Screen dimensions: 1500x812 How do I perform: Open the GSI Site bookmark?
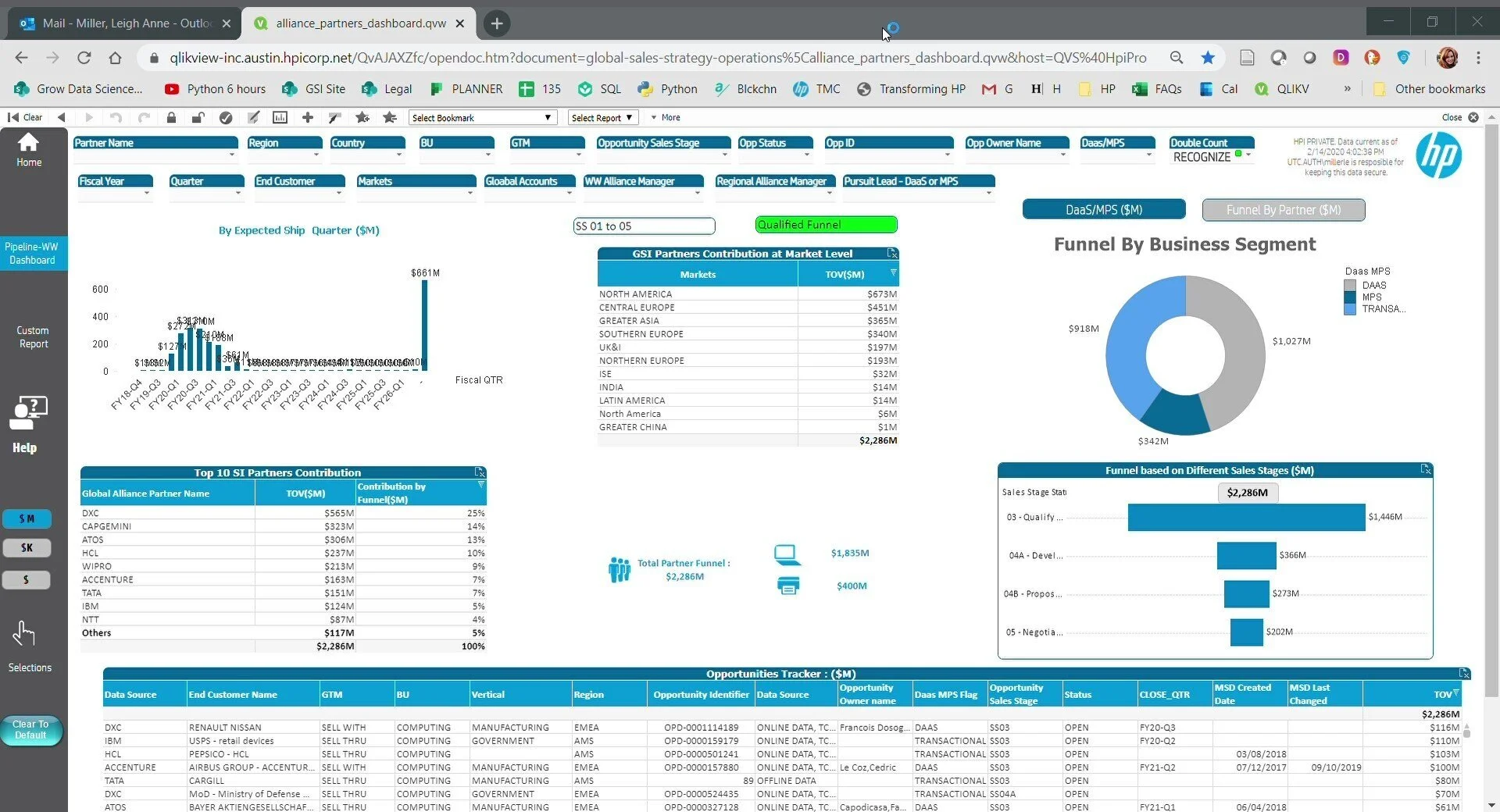point(314,89)
